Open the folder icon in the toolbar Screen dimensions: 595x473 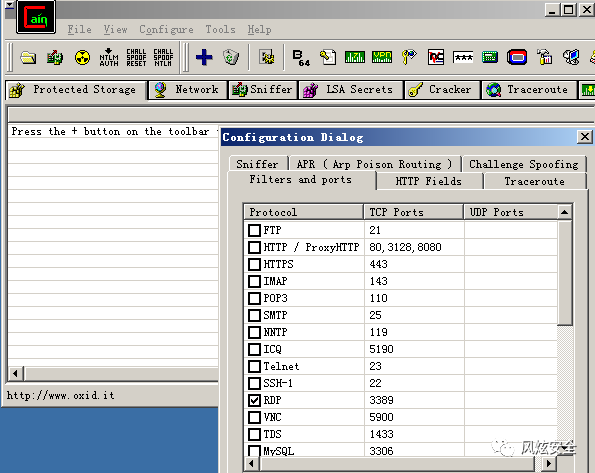(28, 58)
